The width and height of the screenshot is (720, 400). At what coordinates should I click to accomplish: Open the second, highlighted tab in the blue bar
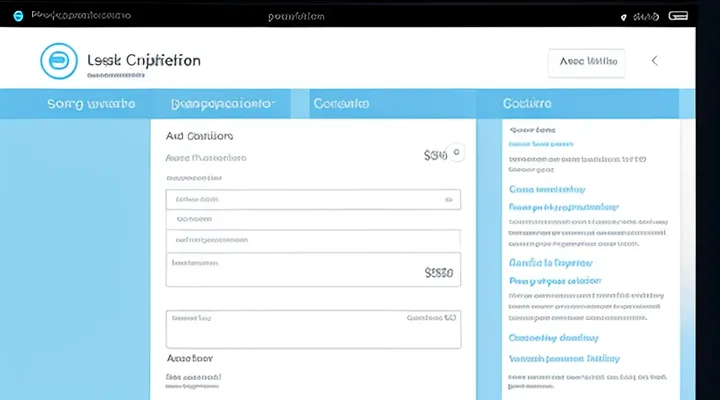pos(221,103)
